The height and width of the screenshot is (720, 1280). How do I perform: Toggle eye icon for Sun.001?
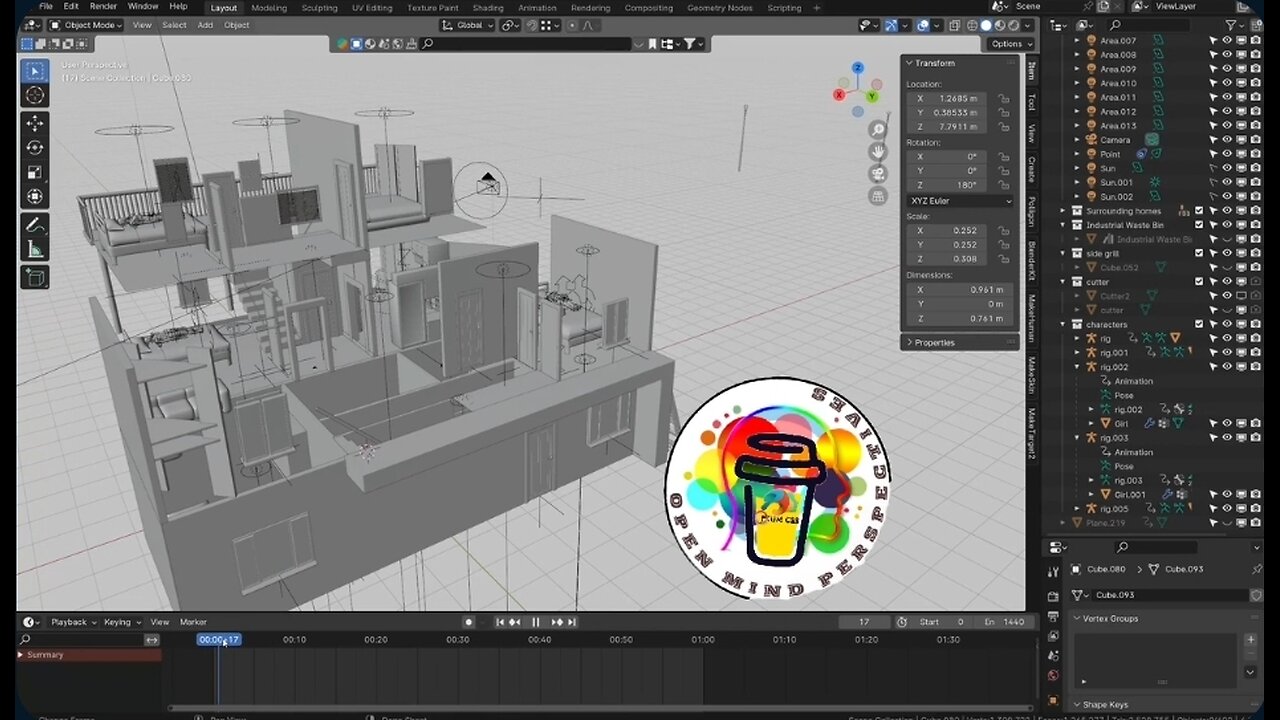point(1227,183)
